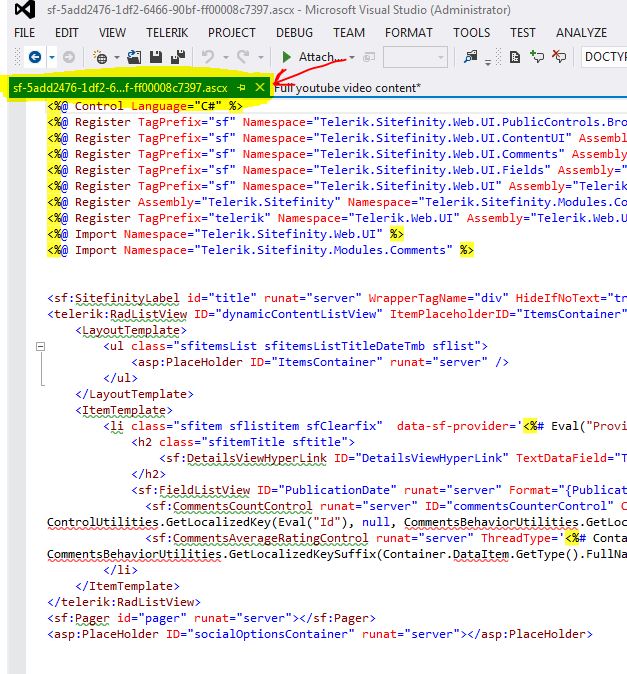Open the FILE menu
Image resolution: width=627 pixels, height=674 pixels.
click(x=24, y=33)
